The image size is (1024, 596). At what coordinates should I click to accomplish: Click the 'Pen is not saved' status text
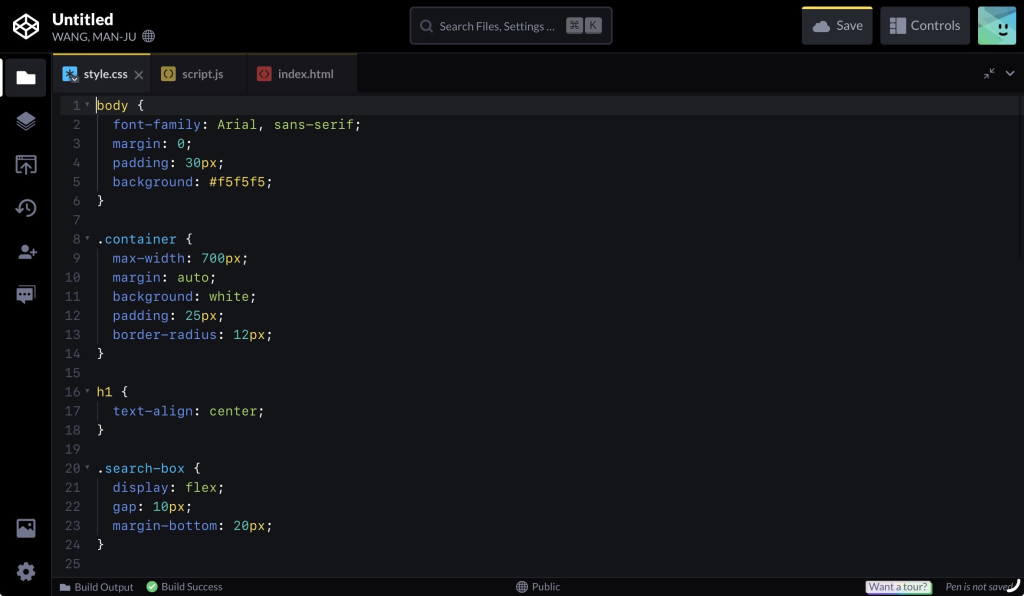[979, 587]
